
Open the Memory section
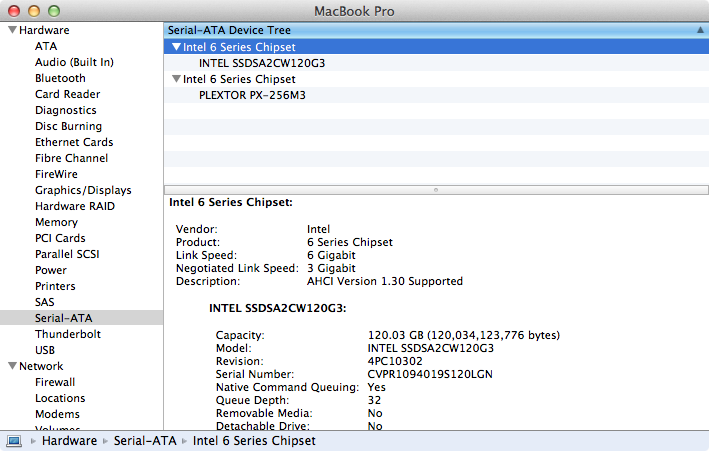pos(57,222)
